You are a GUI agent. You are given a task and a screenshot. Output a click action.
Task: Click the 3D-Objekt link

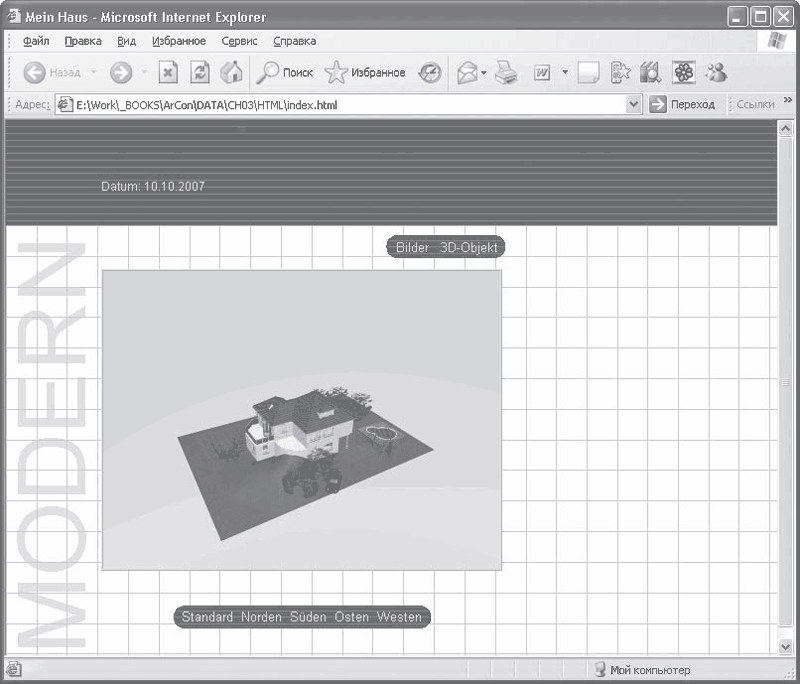(x=468, y=247)
